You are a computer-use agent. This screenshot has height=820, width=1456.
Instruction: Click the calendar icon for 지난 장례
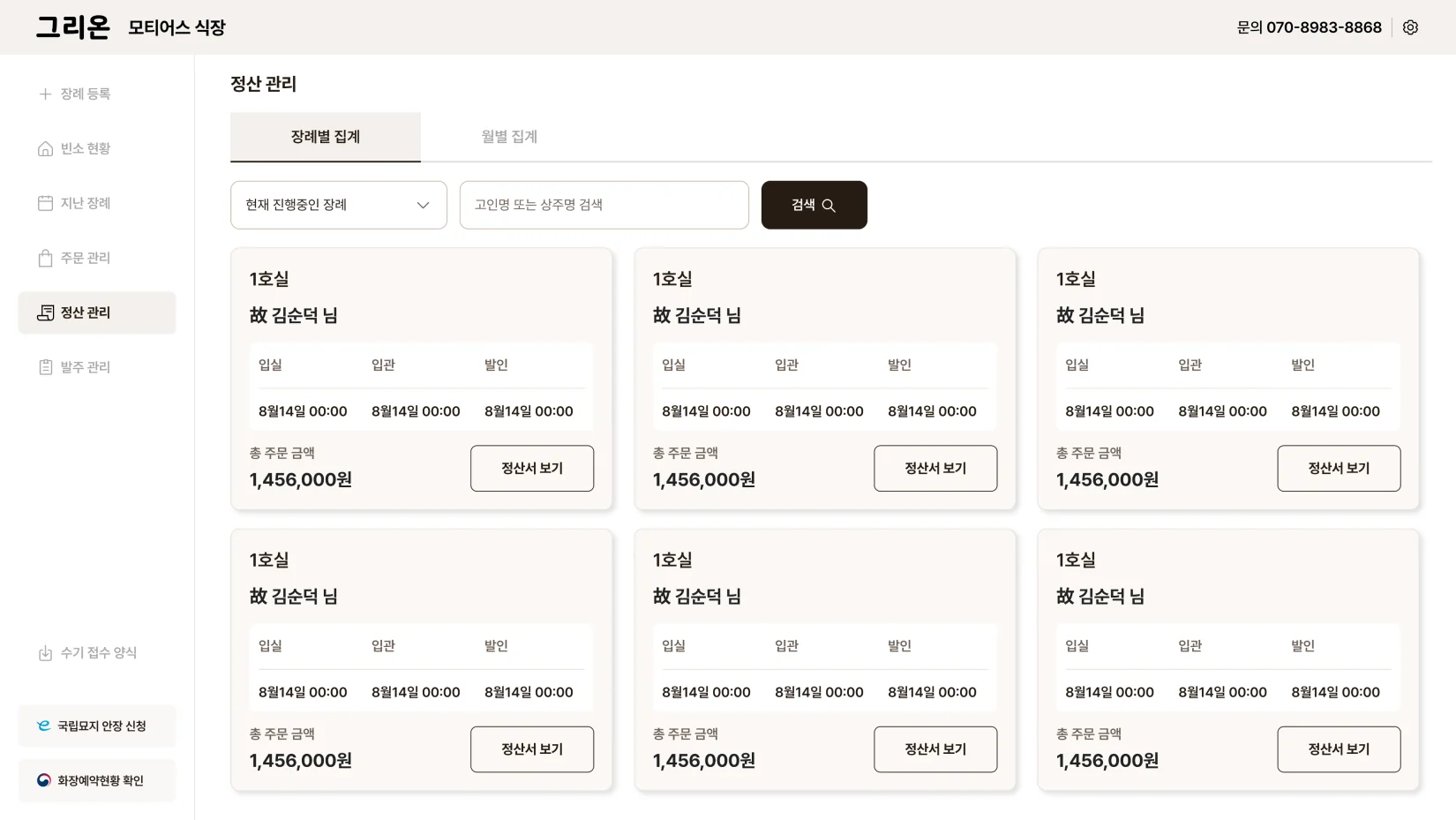click(45, 203)
